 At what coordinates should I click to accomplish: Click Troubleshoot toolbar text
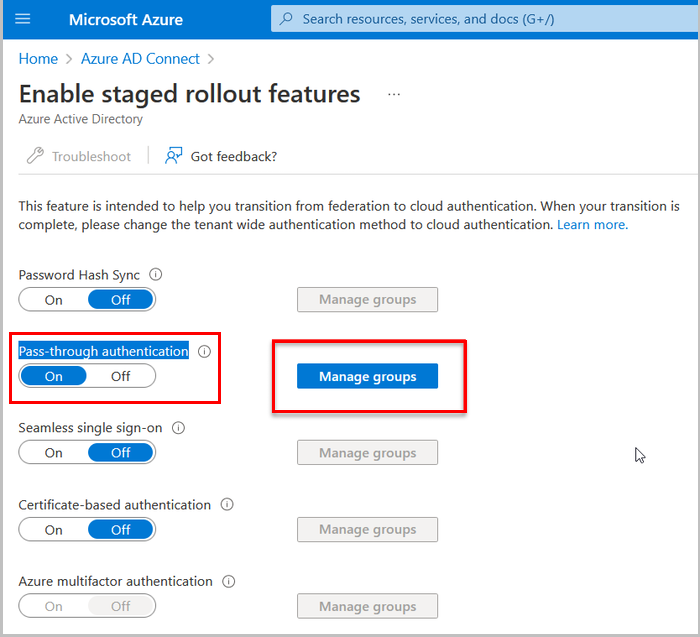(91, 156)
